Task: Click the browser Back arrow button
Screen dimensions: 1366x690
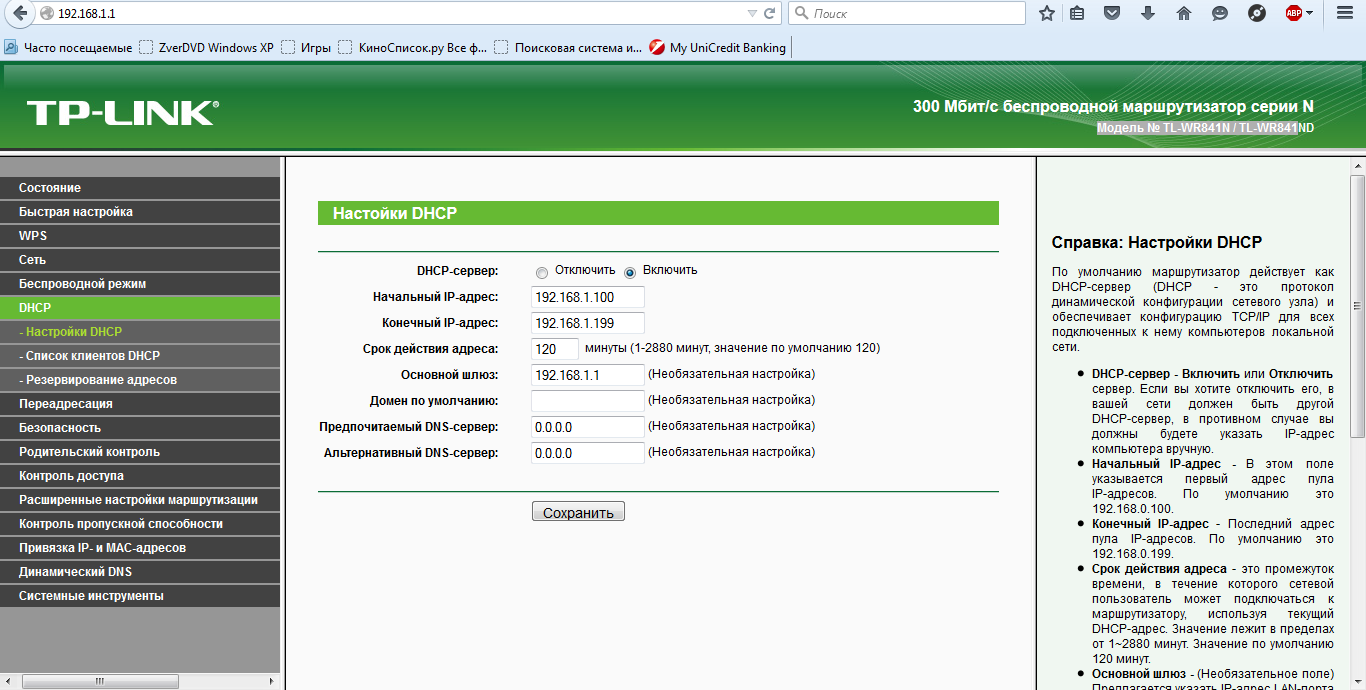Action: click(x=18, y=13)
